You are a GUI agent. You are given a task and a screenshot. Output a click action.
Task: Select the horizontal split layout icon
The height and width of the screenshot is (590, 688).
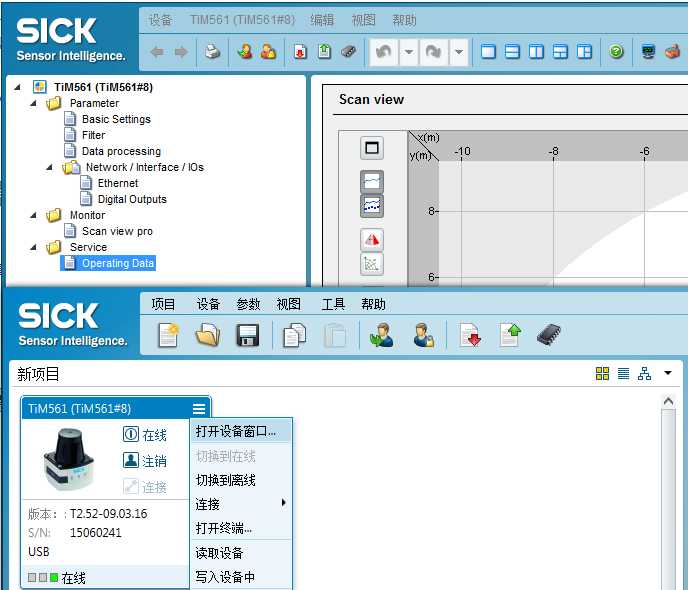(x=512, y=52)
